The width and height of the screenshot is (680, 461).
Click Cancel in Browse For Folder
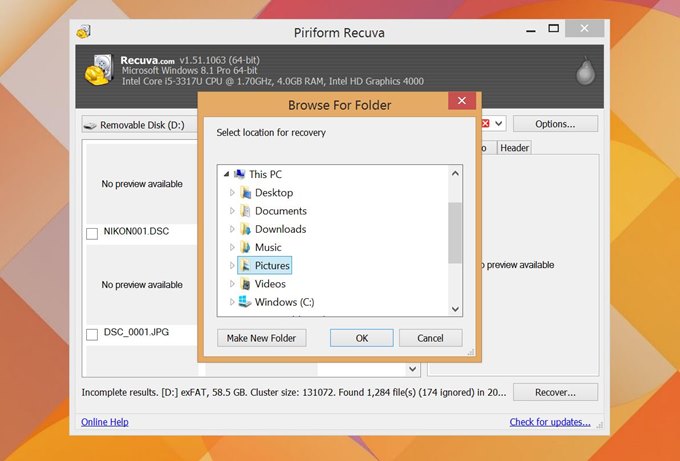point(430,338)
